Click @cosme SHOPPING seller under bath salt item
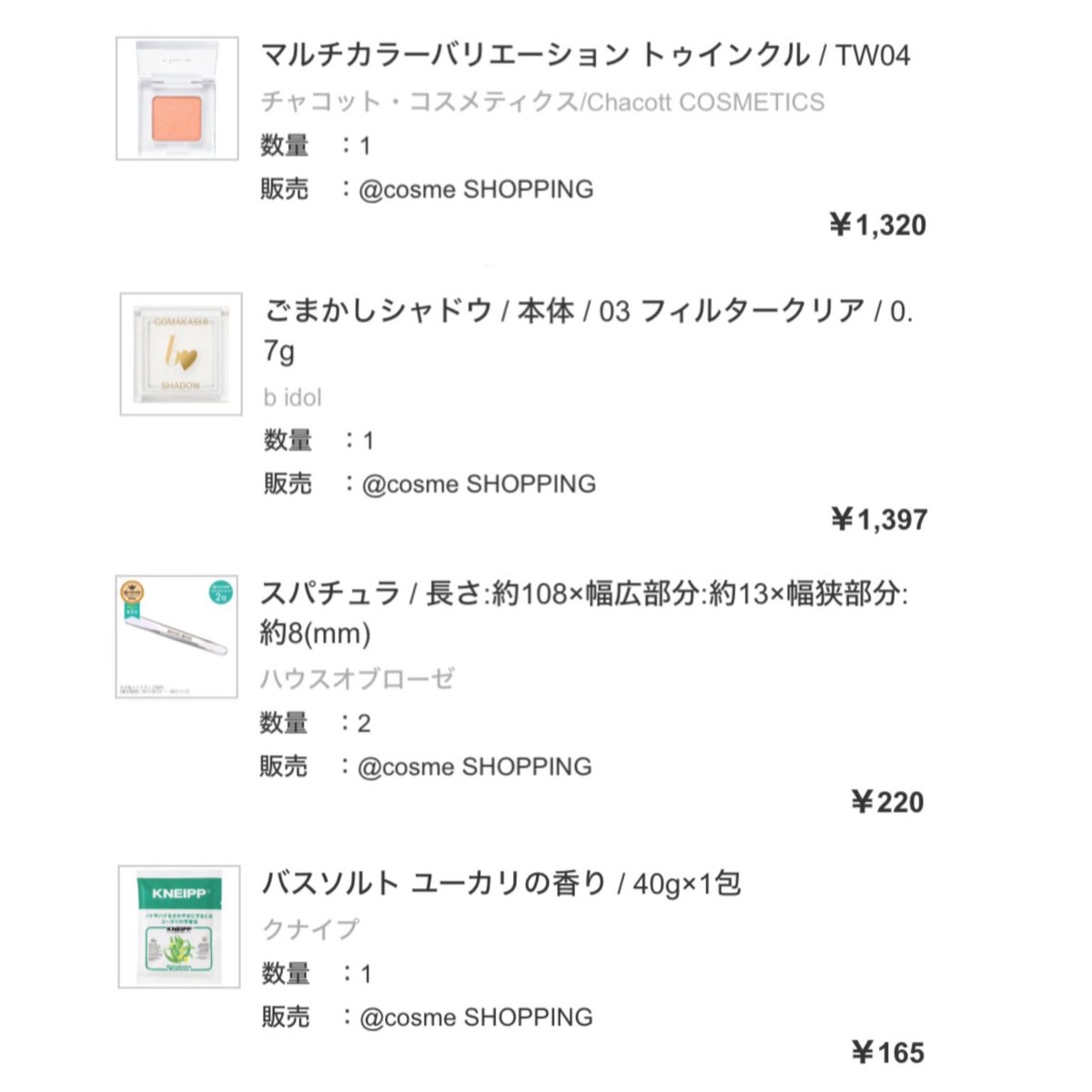Viewport: 1092px width, 1092px height. coord(476,1017)
